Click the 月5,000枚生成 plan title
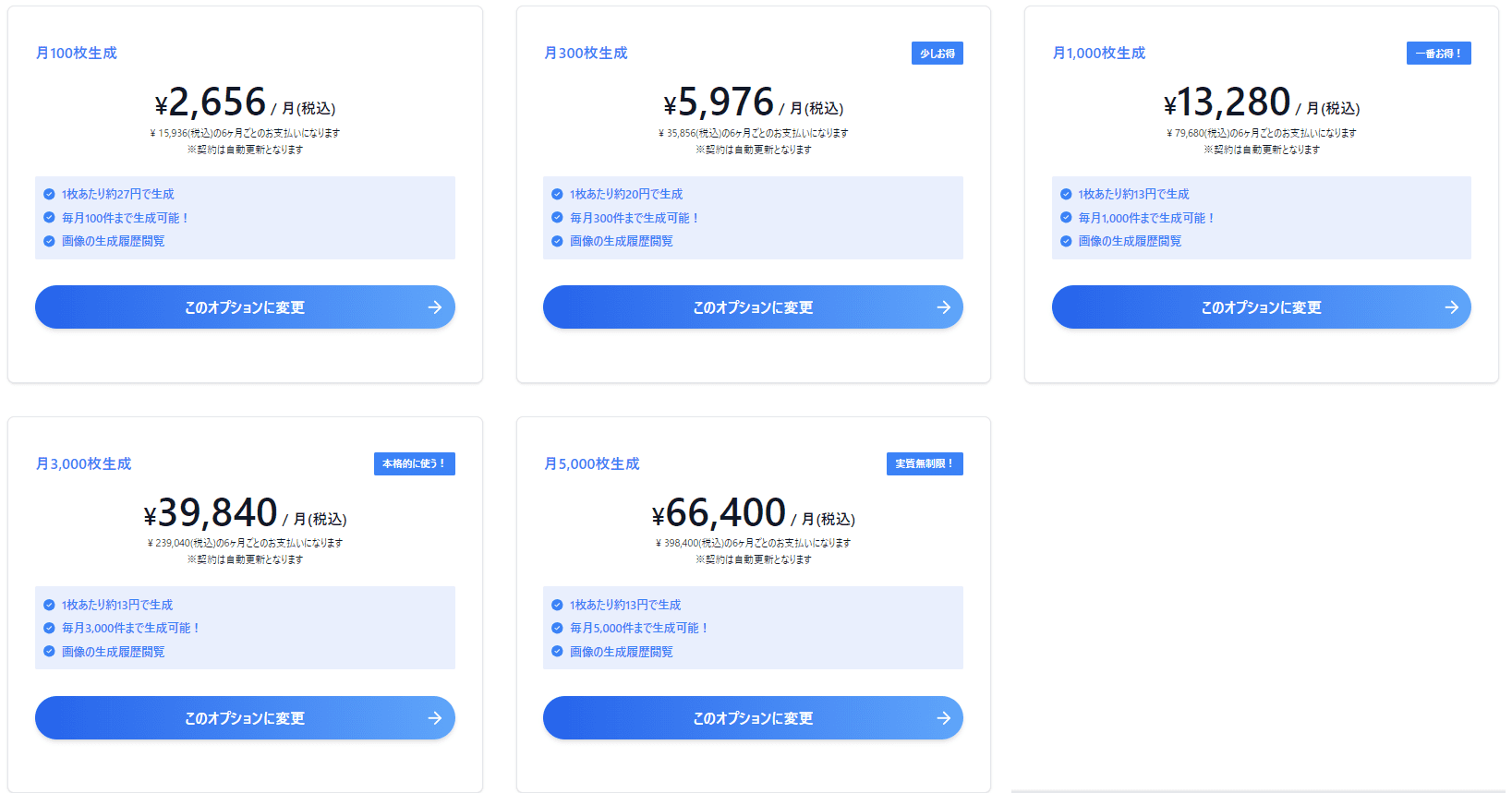The width and height of the screenshot is (1512, 793). [592, 463]
